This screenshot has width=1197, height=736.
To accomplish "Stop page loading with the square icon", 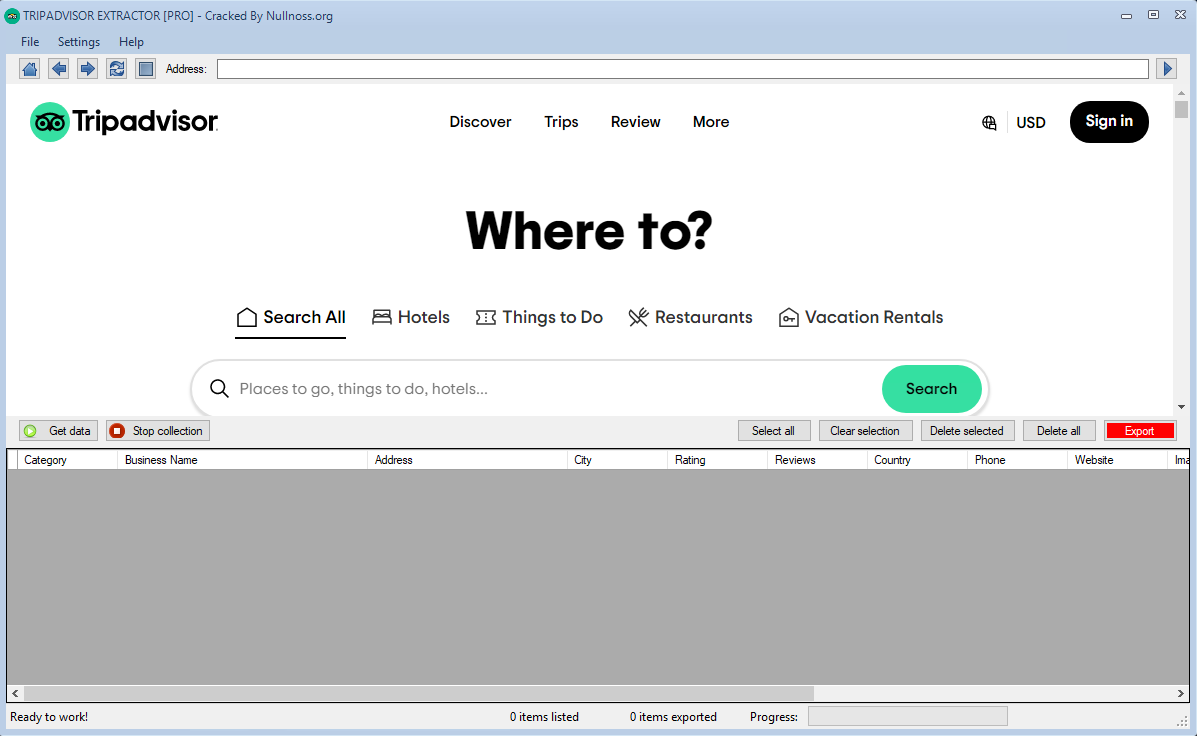I will (146, 69).
